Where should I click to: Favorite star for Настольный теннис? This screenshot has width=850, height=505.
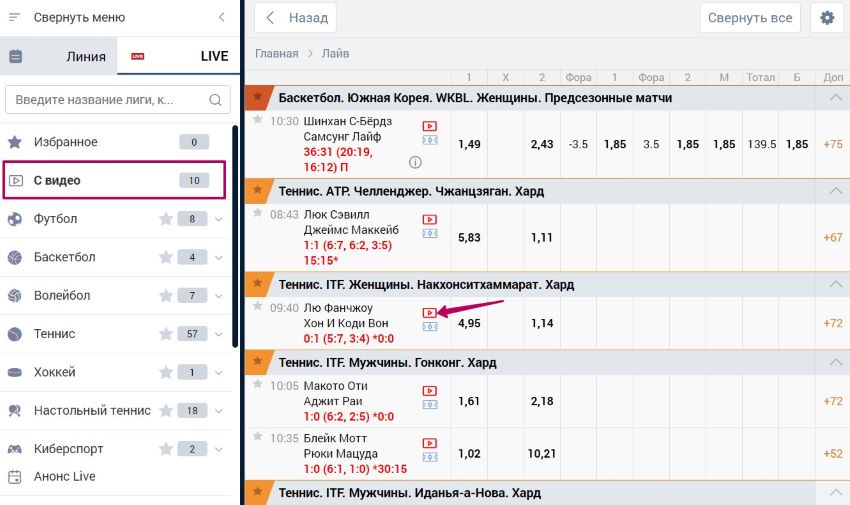click(166, 411)
